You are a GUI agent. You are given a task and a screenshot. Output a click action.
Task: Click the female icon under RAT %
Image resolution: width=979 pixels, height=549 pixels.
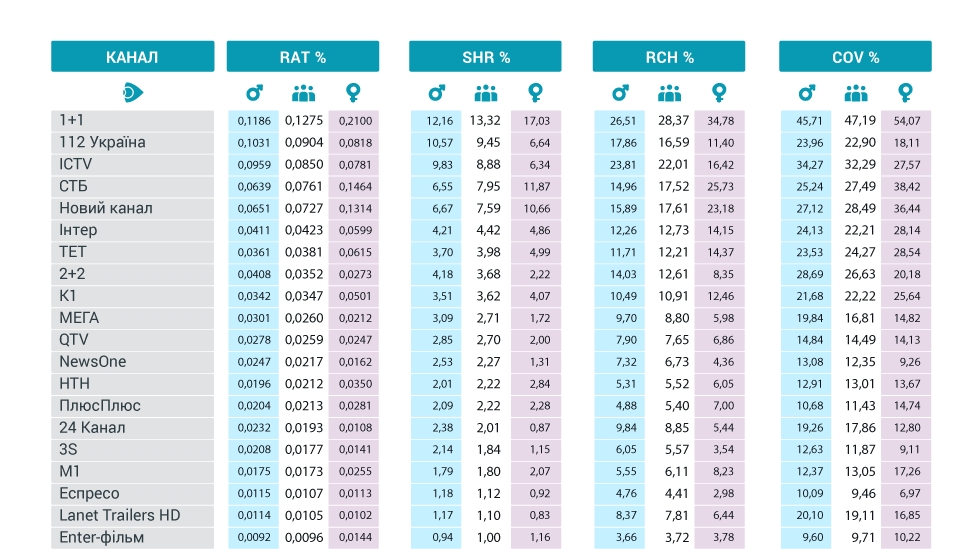[353, 93]
